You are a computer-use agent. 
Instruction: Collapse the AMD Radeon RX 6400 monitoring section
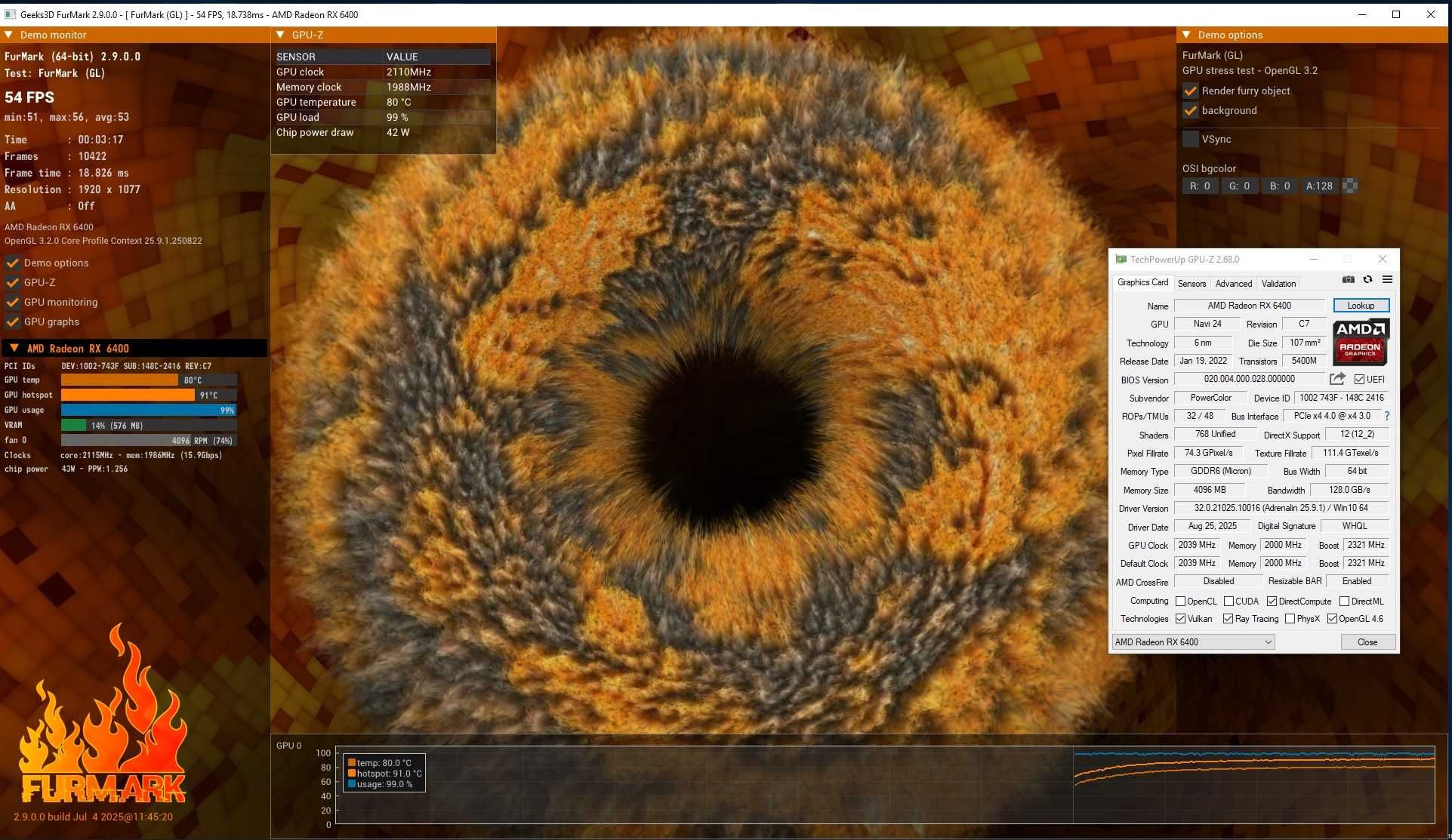pos(14,348)
